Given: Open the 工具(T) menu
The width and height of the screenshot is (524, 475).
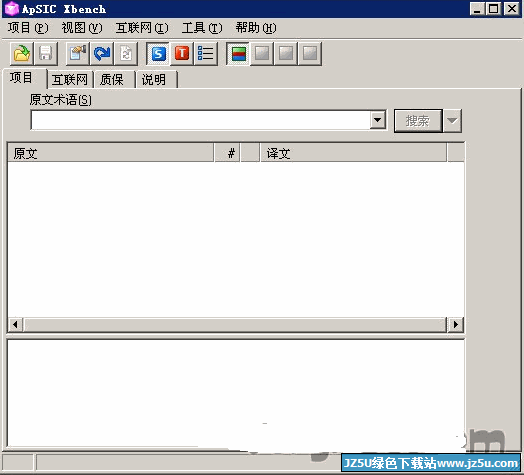Looking at the screenshot, I should 202,28.
